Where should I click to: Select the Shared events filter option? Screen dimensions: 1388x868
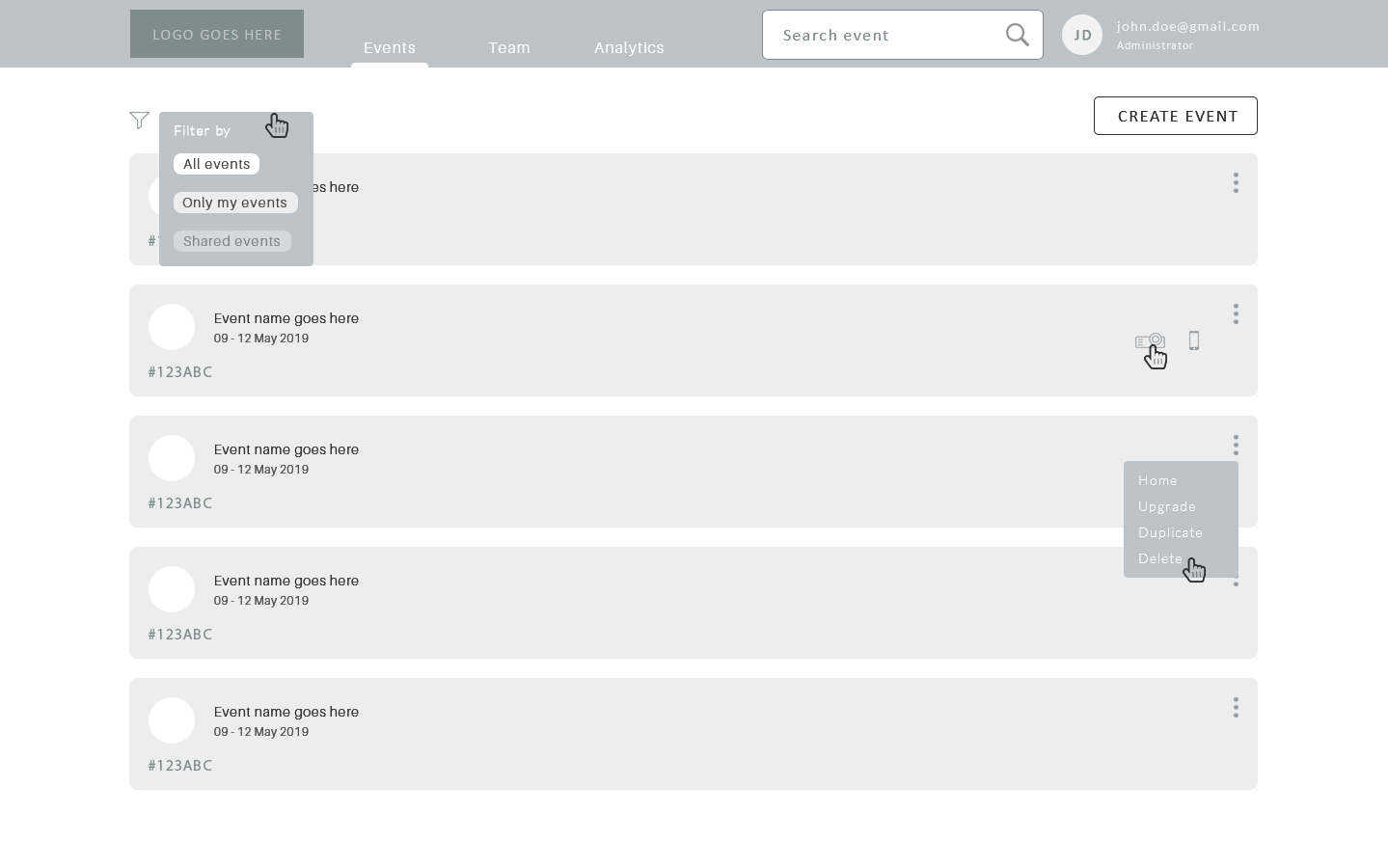[231, 241]
